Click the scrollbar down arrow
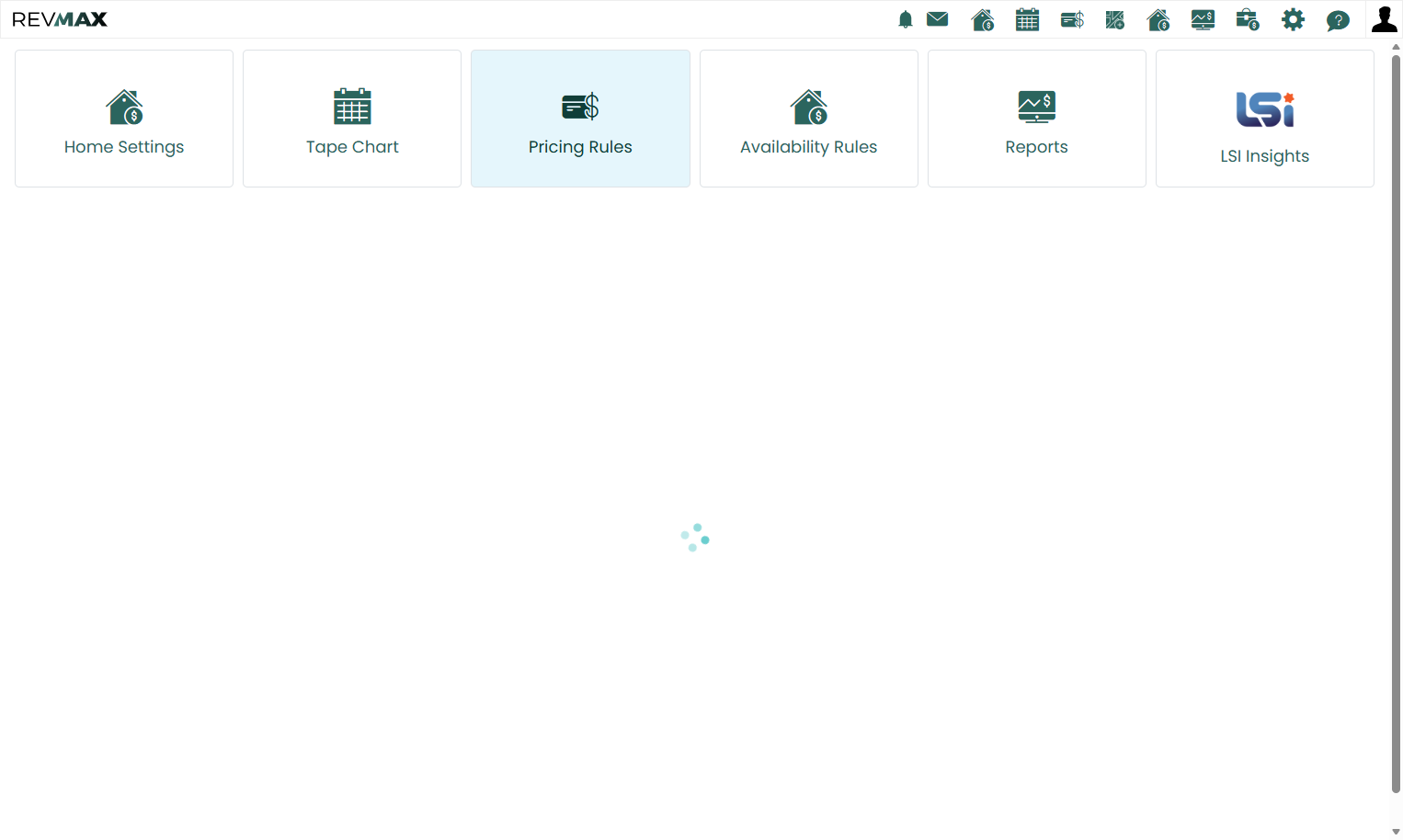 (1396, 832)
